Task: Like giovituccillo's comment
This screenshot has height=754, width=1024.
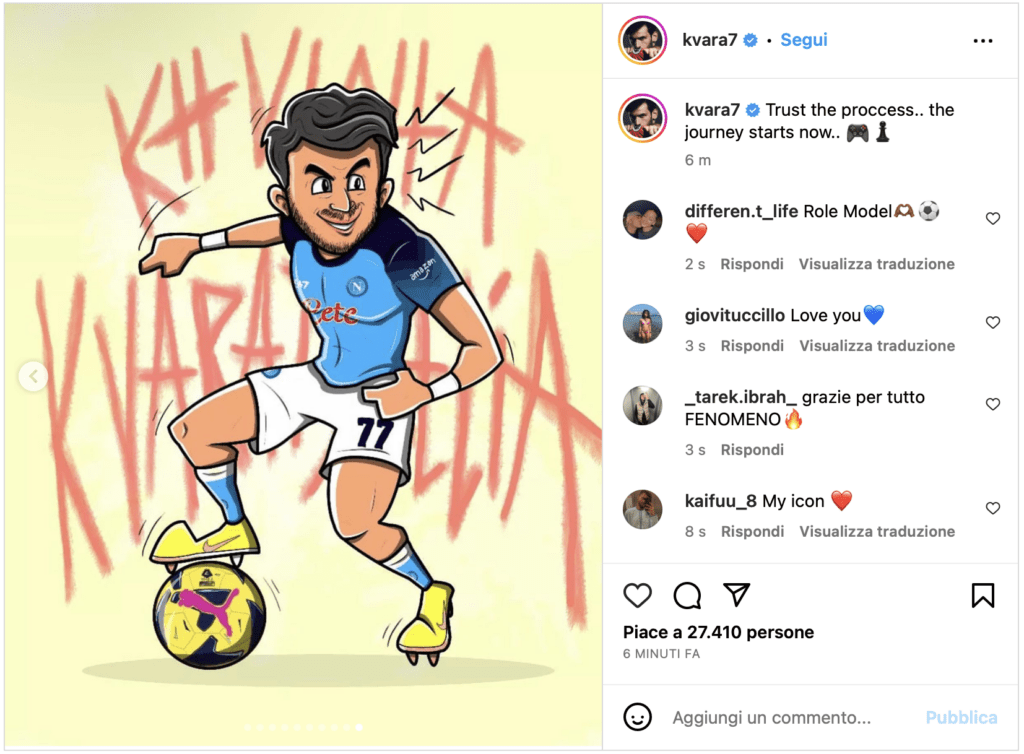Action: [x=993, y=323]
